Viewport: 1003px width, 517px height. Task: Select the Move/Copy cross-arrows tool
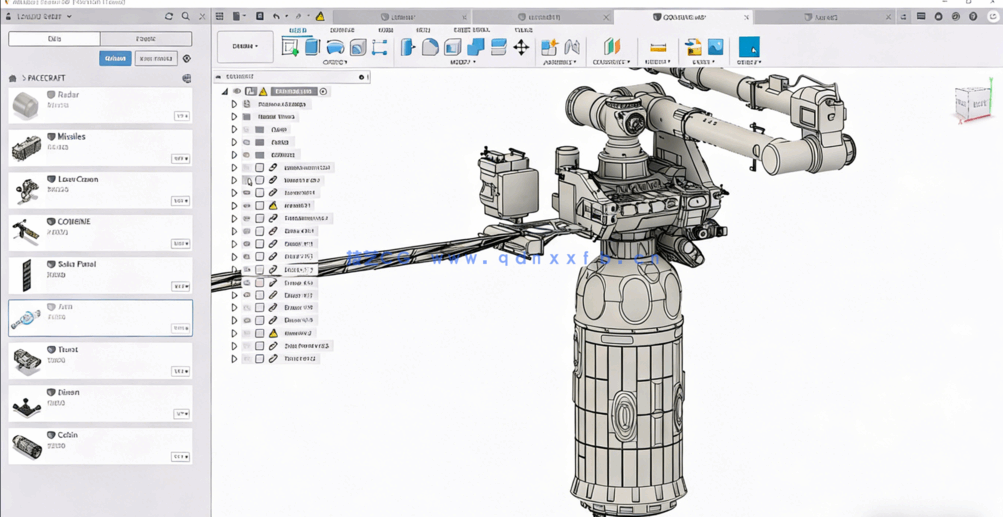click(x=521, y=47)
